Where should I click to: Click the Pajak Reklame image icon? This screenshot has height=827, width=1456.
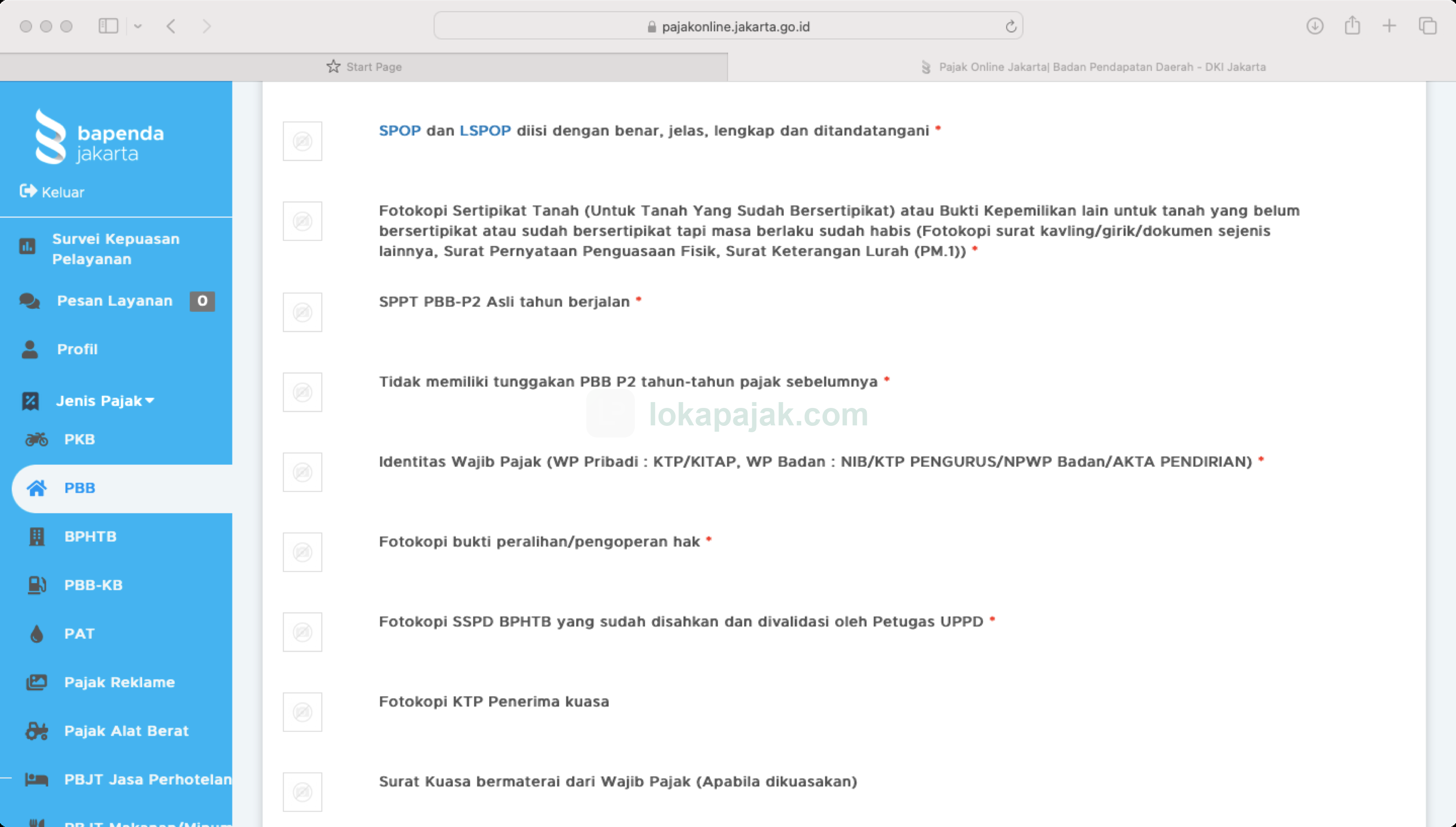pyautogui.click(x=37, y=682)
